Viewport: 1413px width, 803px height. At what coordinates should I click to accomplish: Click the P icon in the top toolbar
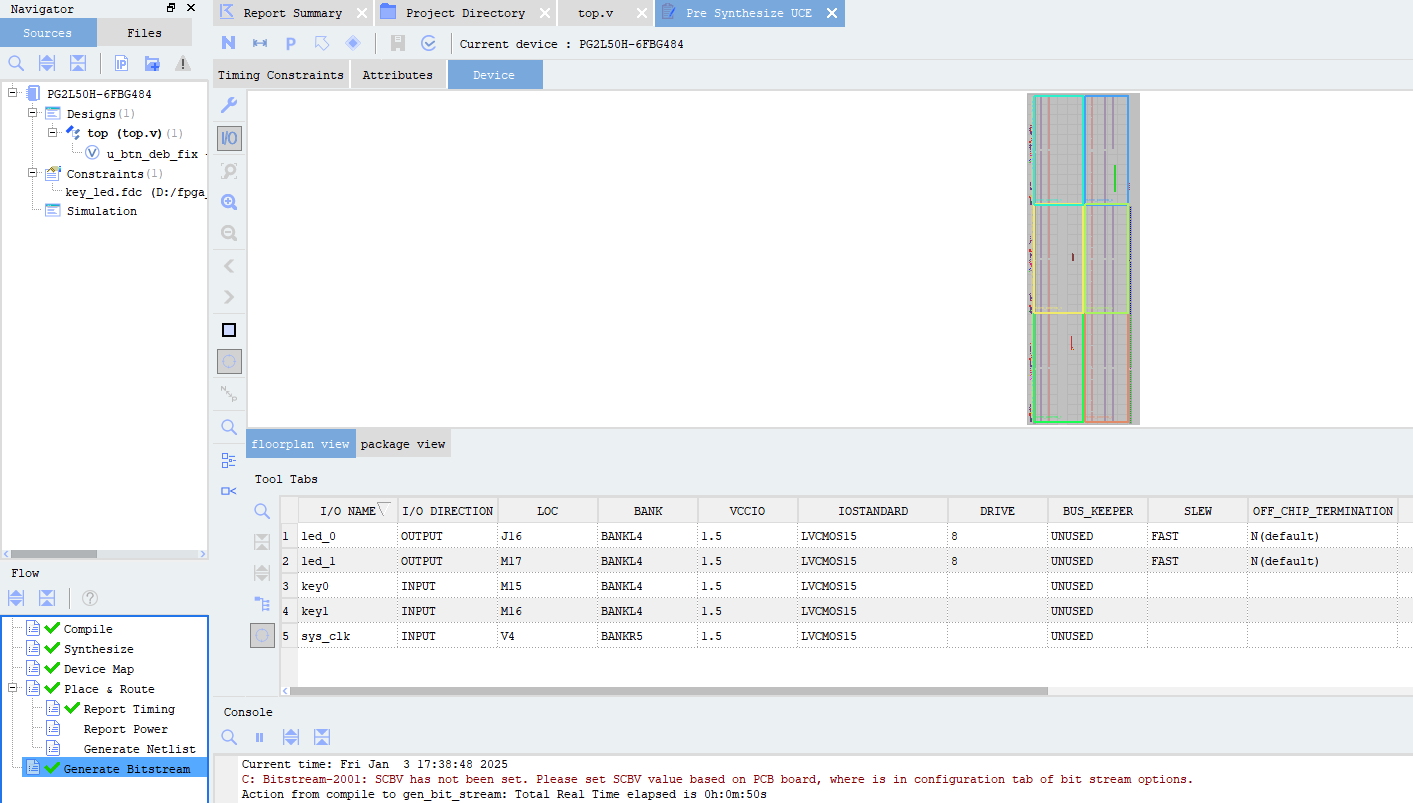point(290,42)
